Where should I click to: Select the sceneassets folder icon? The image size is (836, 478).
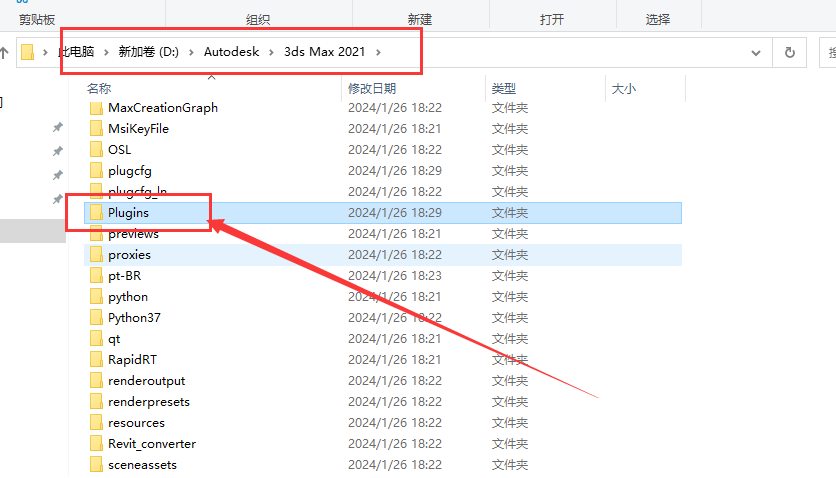coord(97,465)
